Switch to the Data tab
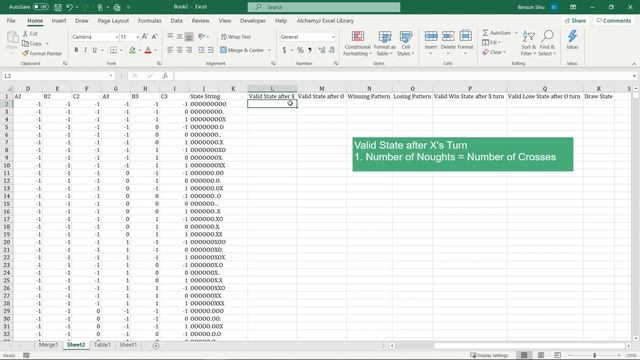The width and height of the screenshot is (640, 360). (176, 20)
